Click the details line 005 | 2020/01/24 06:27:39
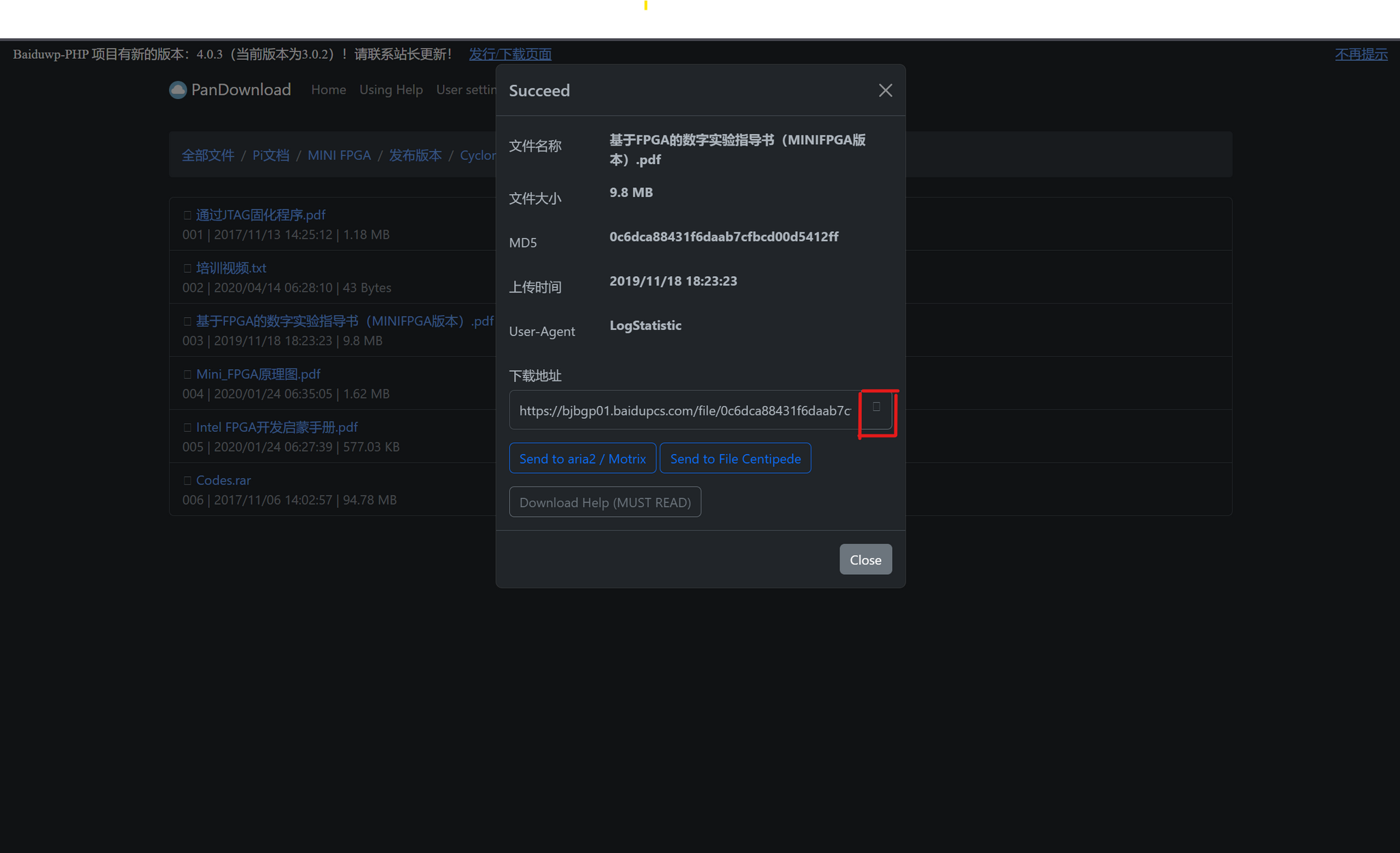 point(291,447)
